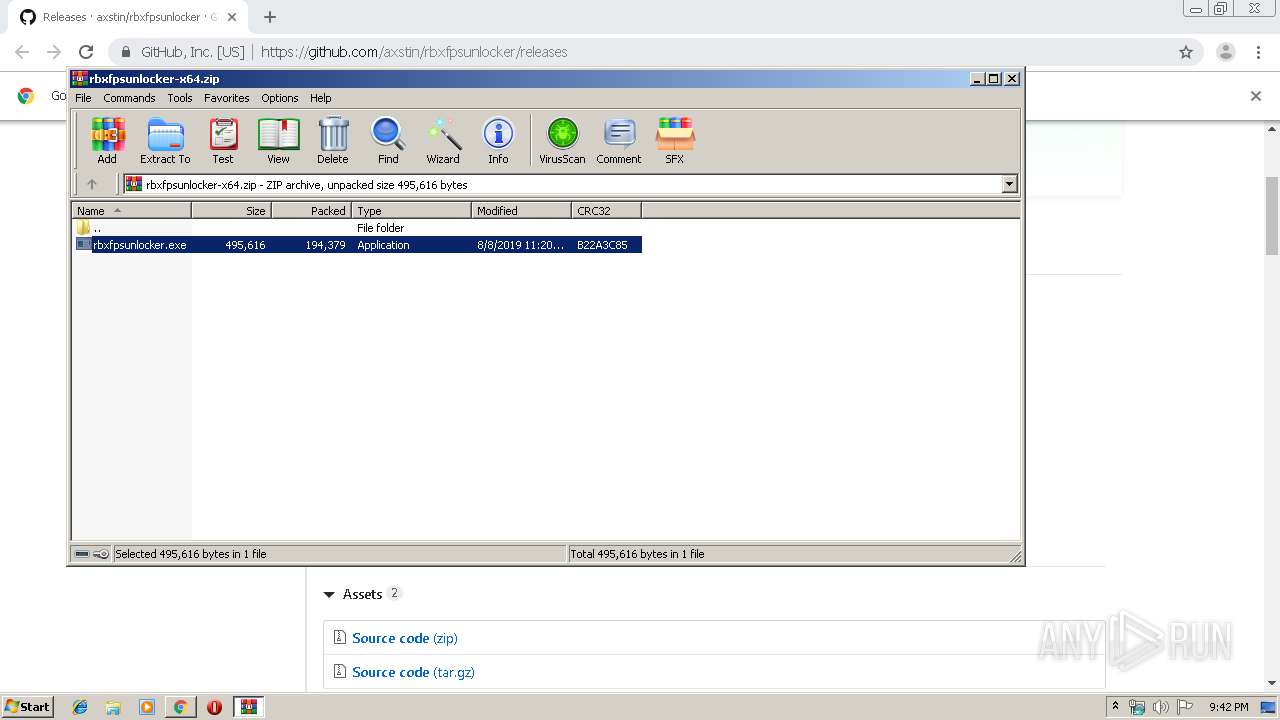Click the Action Center flag icon
The height and width of the screenshot is (720, 1280).
click(x=1184, y=707)
